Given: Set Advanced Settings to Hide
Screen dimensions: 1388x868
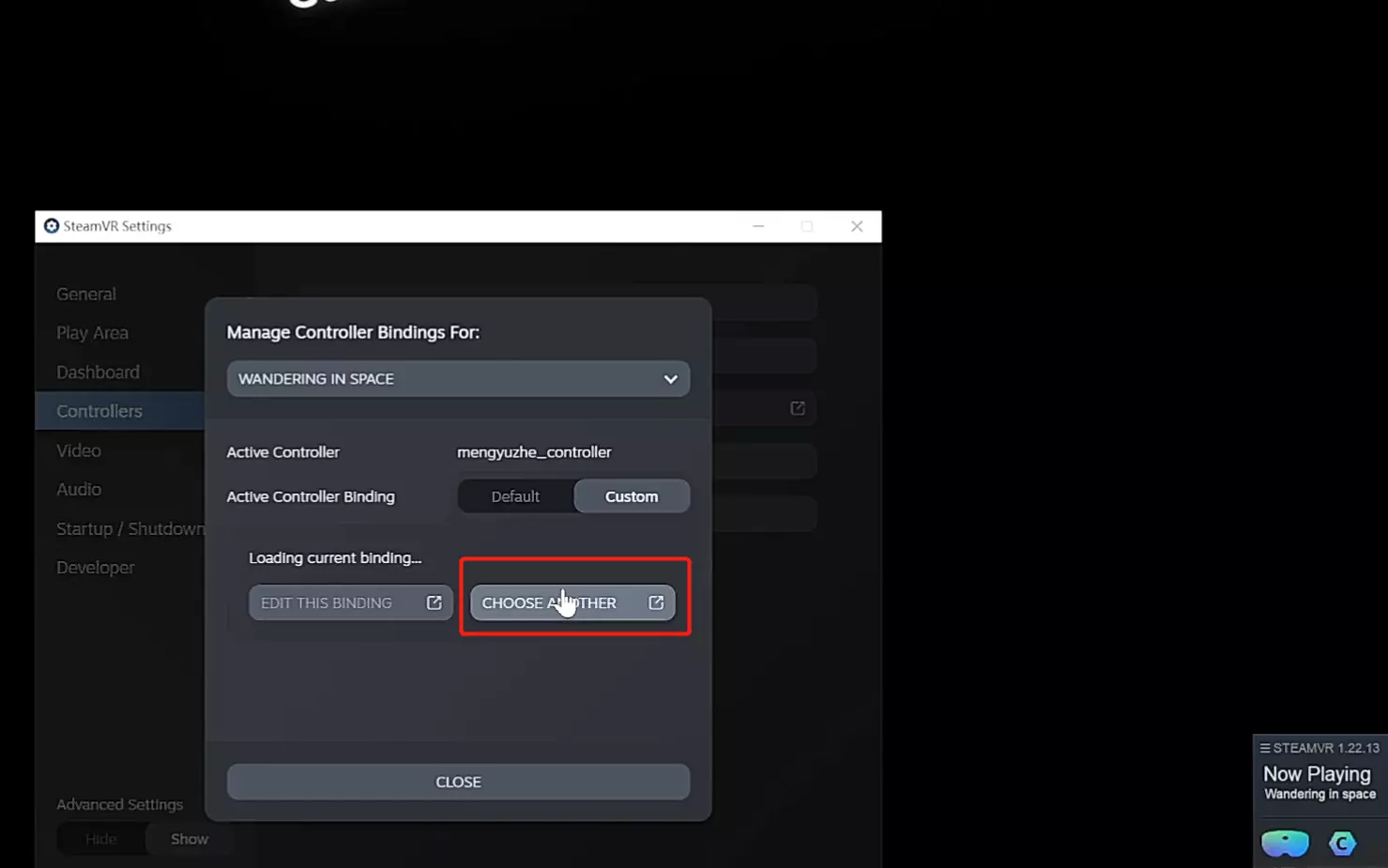Looking at the screenshot, I should [x=101, y=839].
